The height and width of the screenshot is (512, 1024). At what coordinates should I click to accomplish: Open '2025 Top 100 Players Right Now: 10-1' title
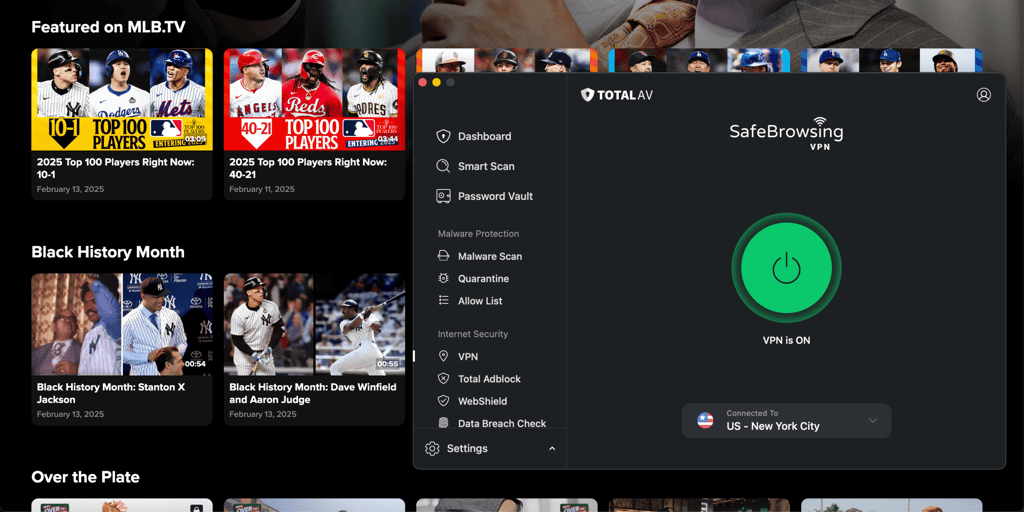click(x=115, y=168)
